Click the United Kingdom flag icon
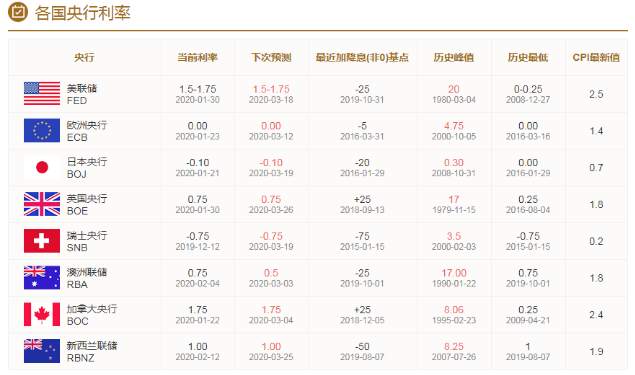 (42, 204)
